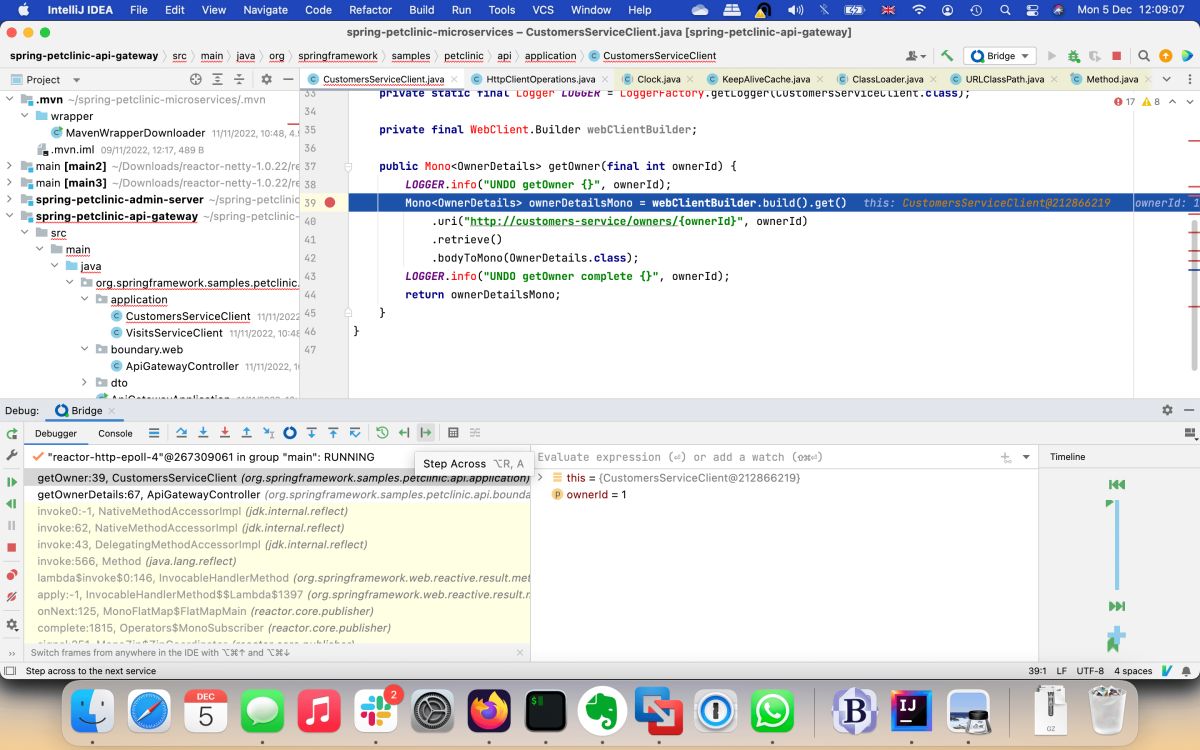Hide the Project panel with minus icon
The image size is (1200, 750).
tap(287, 79)
